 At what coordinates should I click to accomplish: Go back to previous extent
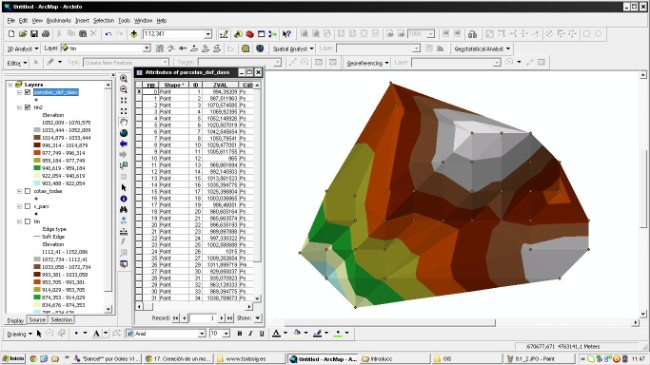124,144
